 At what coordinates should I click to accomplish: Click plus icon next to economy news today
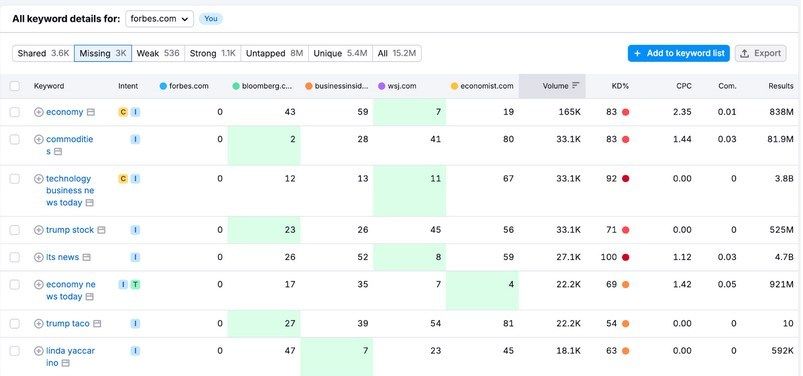click(x=38, y=284)
